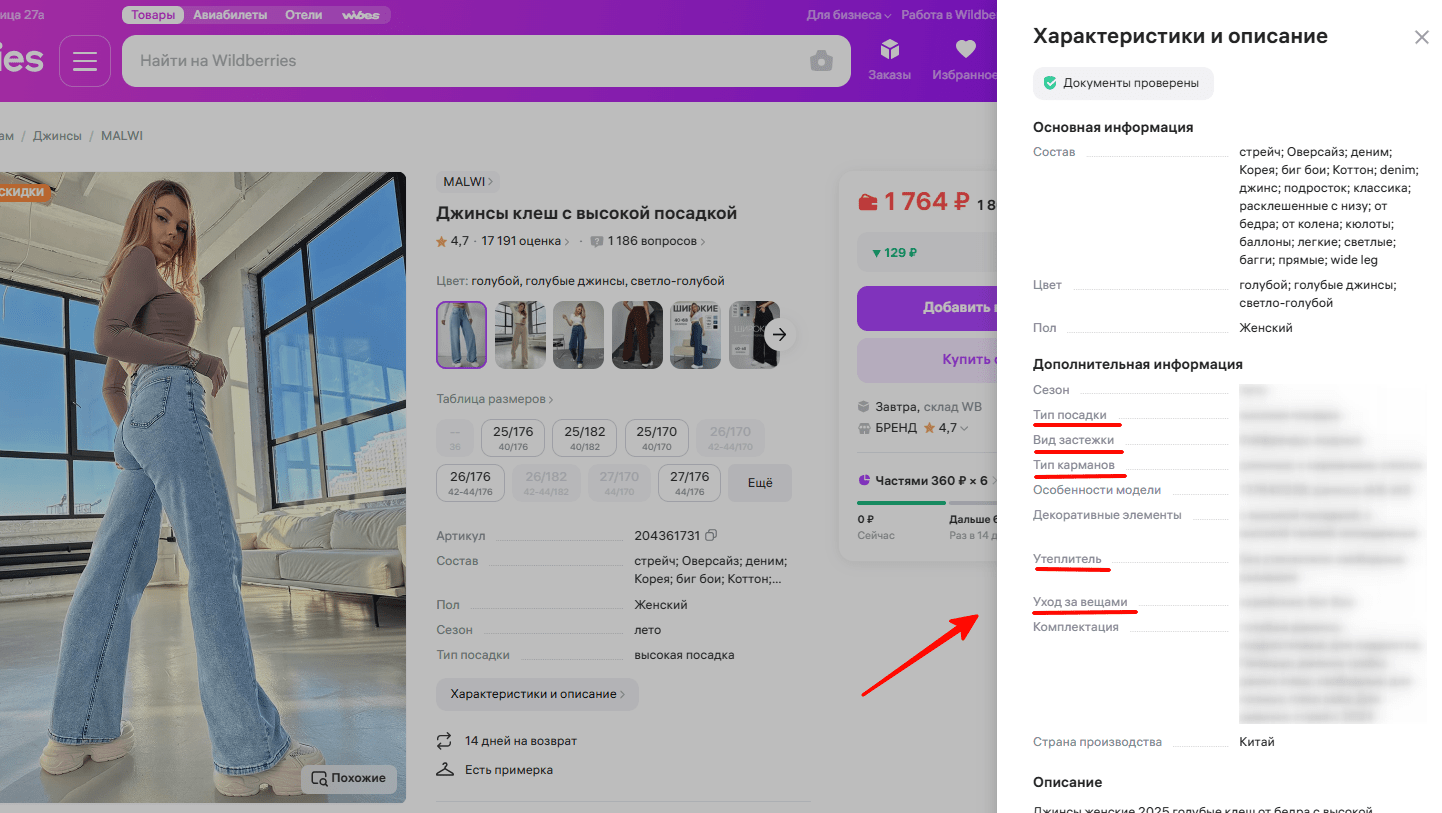Switch to the Авиабилеты tab

228,15
